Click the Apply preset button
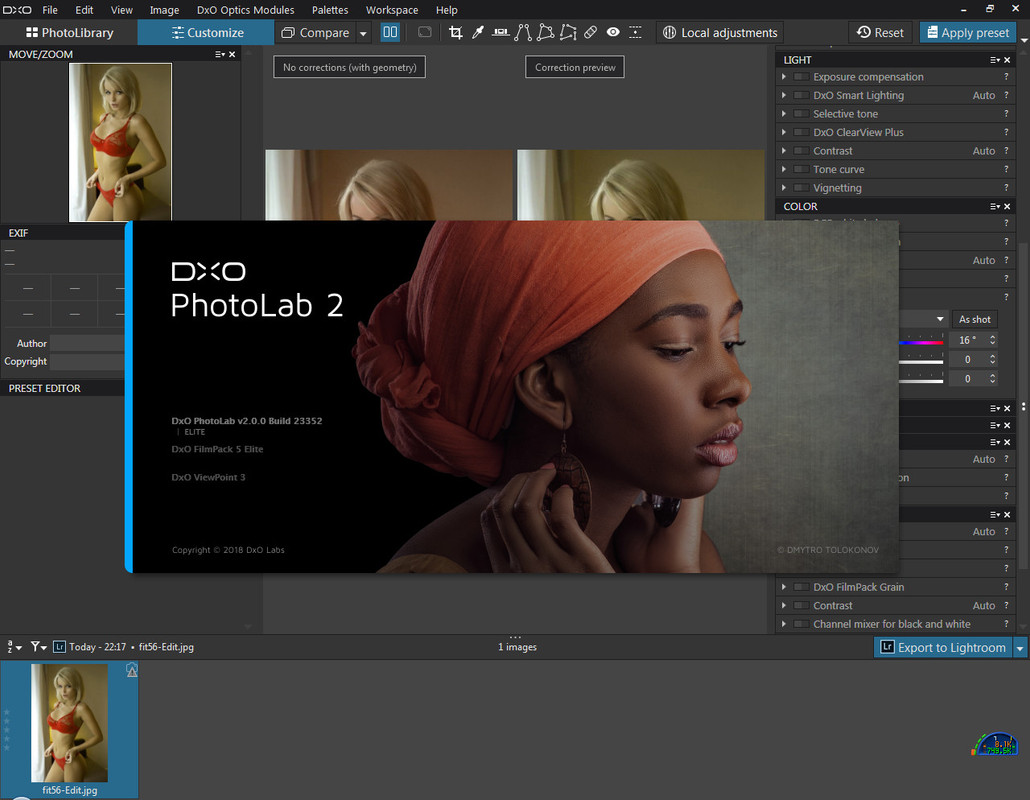 click(x=966, y=33)
